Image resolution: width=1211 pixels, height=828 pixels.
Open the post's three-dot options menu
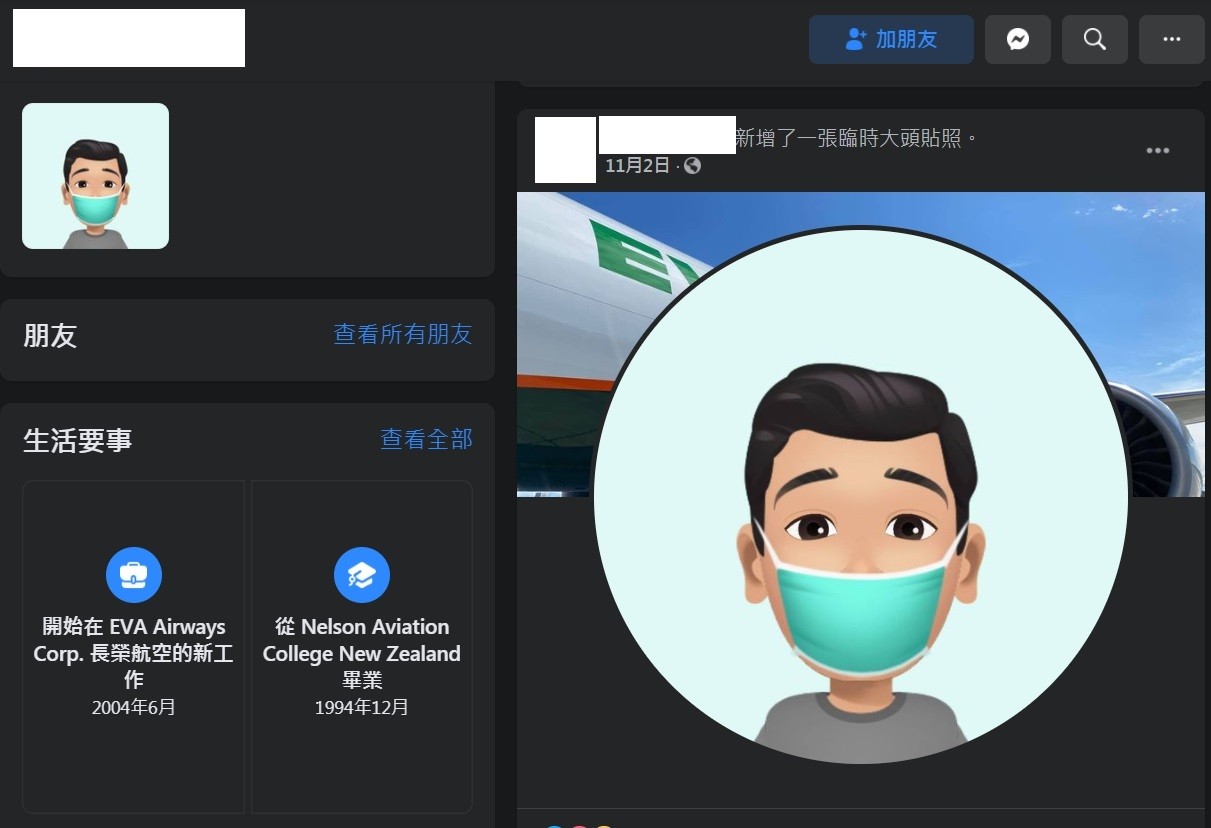[1157, 151]
